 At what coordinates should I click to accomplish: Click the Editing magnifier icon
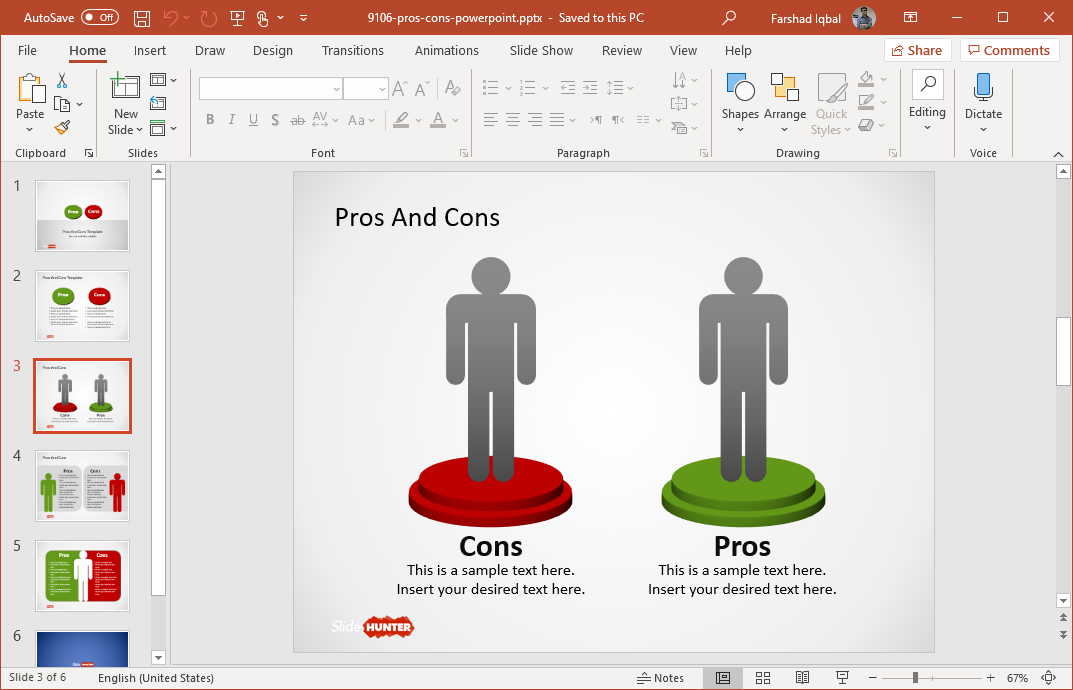point(927,85)
